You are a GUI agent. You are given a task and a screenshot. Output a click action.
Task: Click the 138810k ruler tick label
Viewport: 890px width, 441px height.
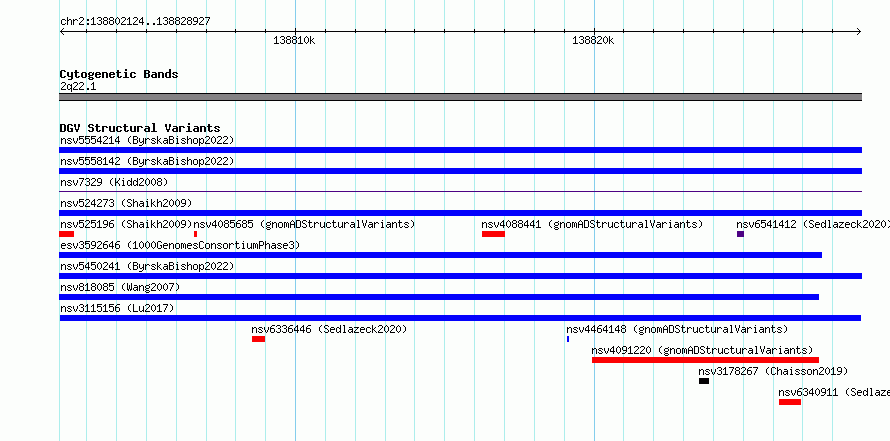[294, 40]
